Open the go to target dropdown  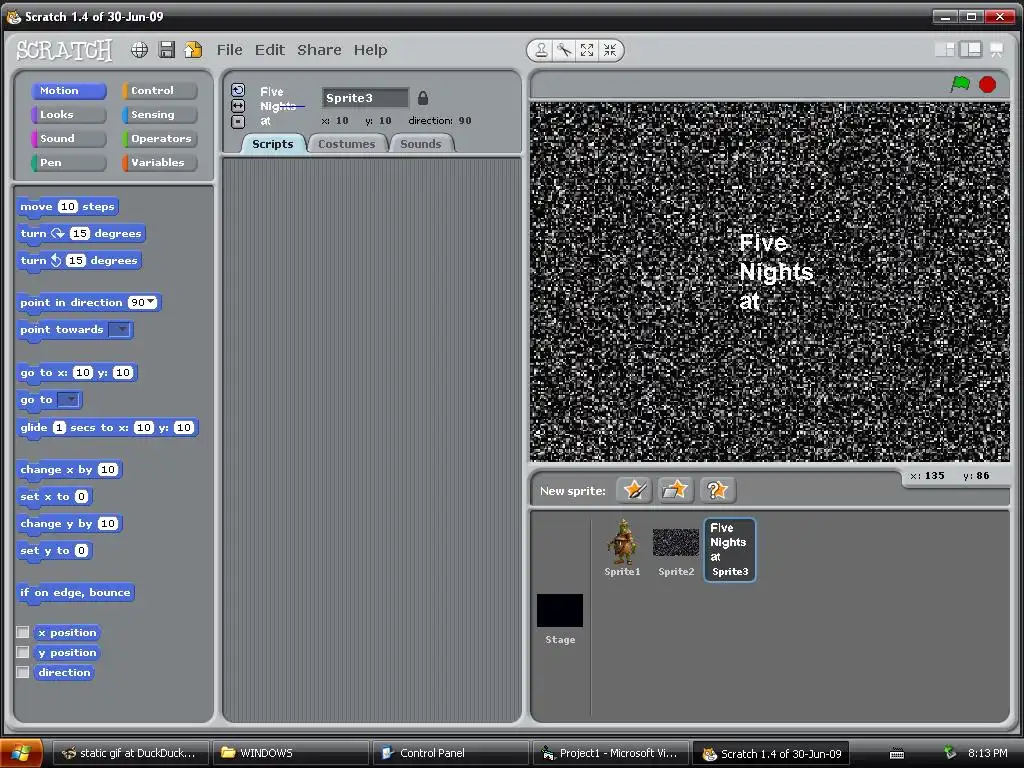[69, 399]
